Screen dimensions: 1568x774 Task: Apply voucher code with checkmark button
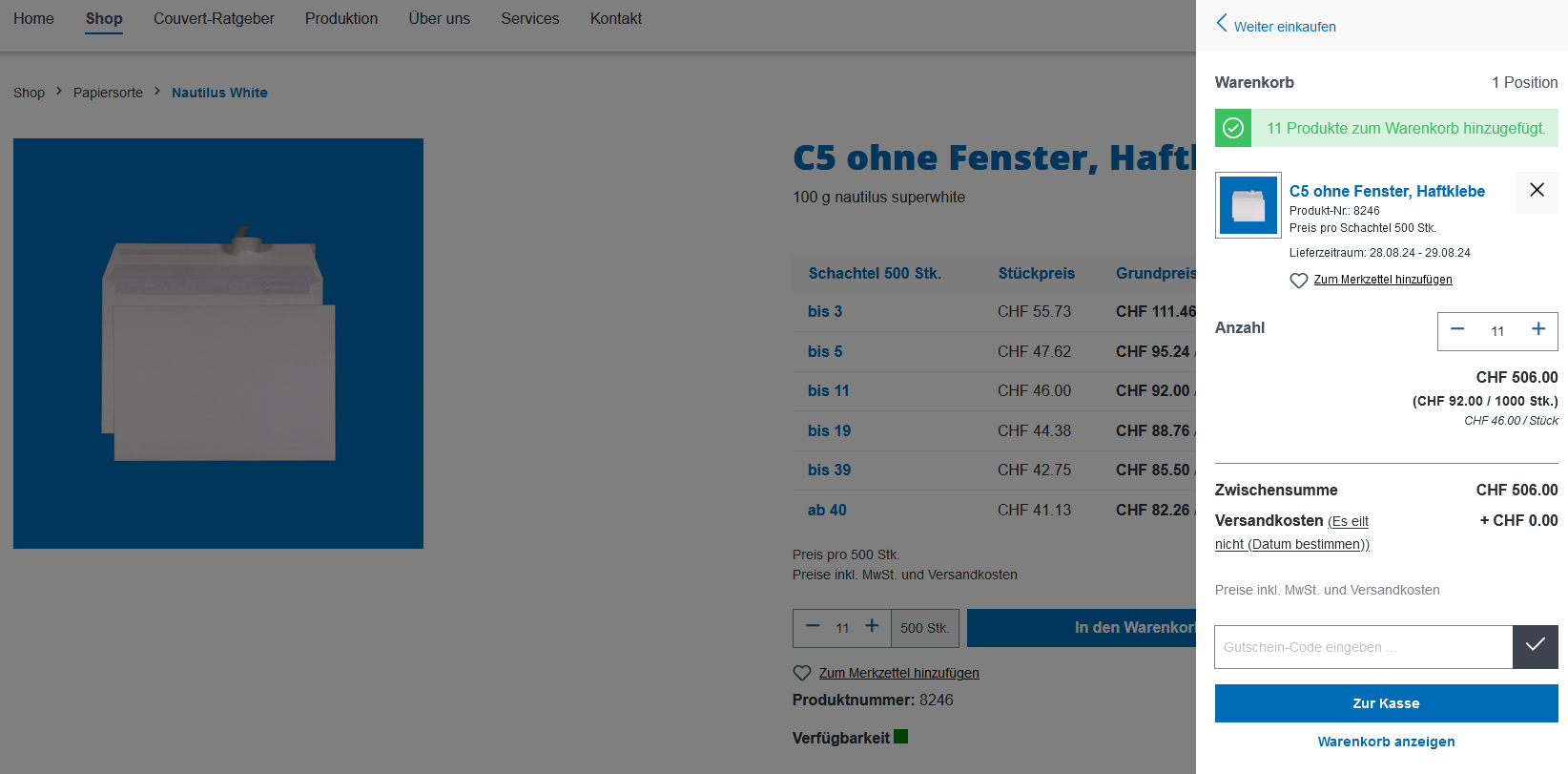pos(1535,647)
